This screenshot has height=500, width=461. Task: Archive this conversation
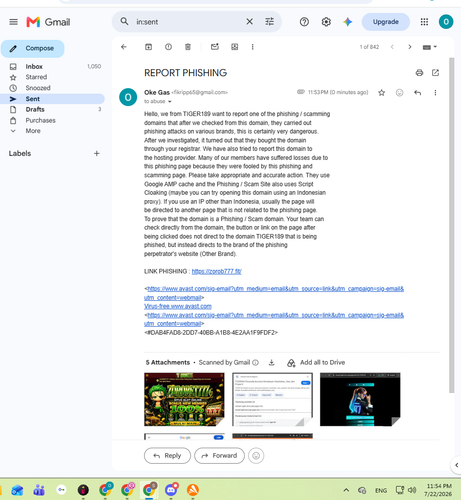click(148, 47)
